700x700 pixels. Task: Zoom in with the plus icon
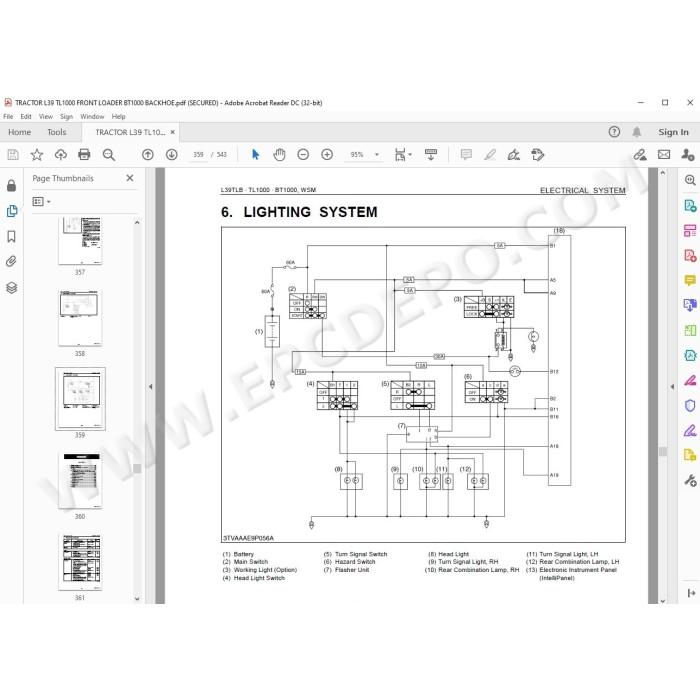[x=327, y=155]
